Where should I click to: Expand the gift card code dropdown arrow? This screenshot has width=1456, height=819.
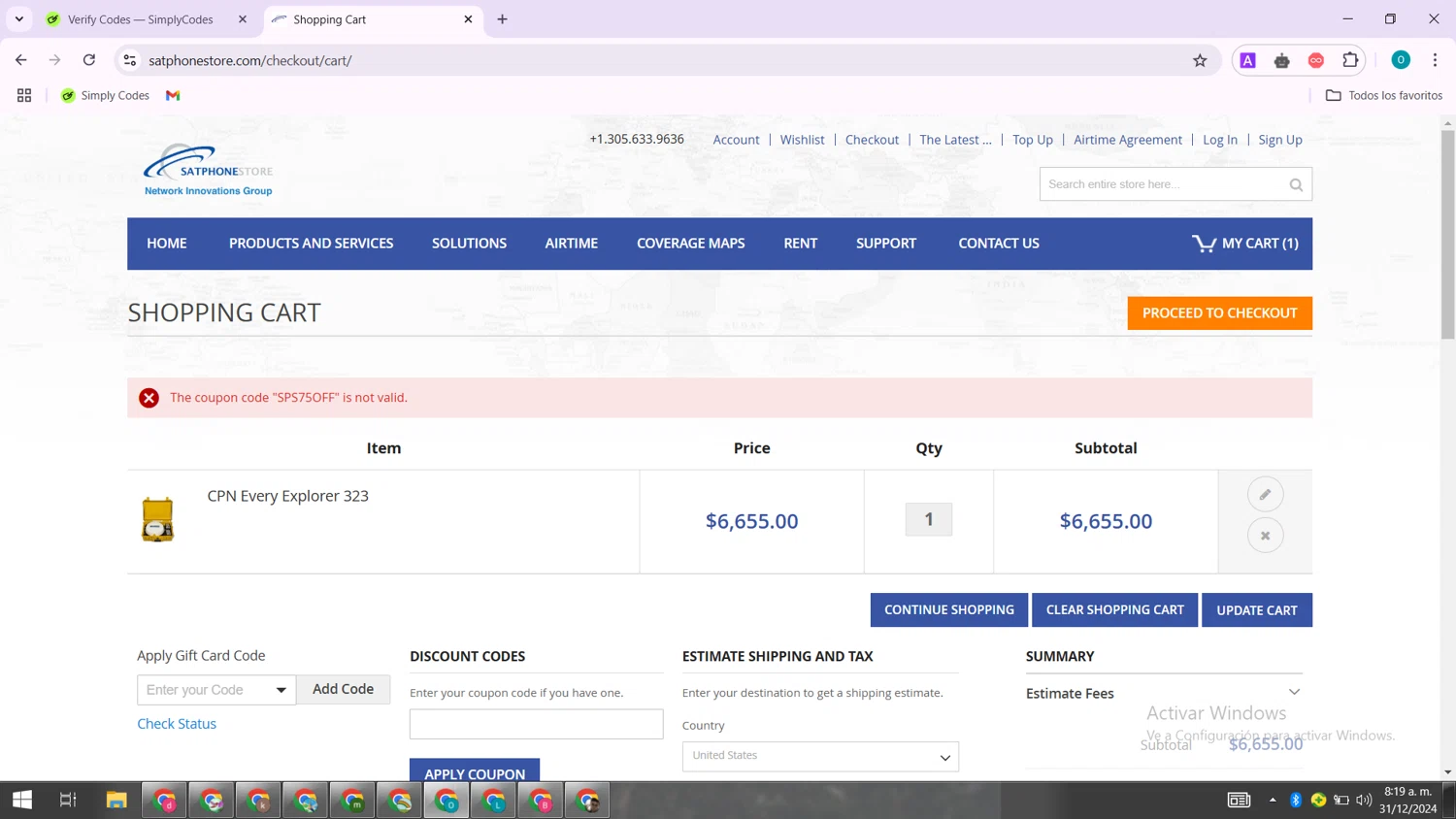(x=281, y=690)
